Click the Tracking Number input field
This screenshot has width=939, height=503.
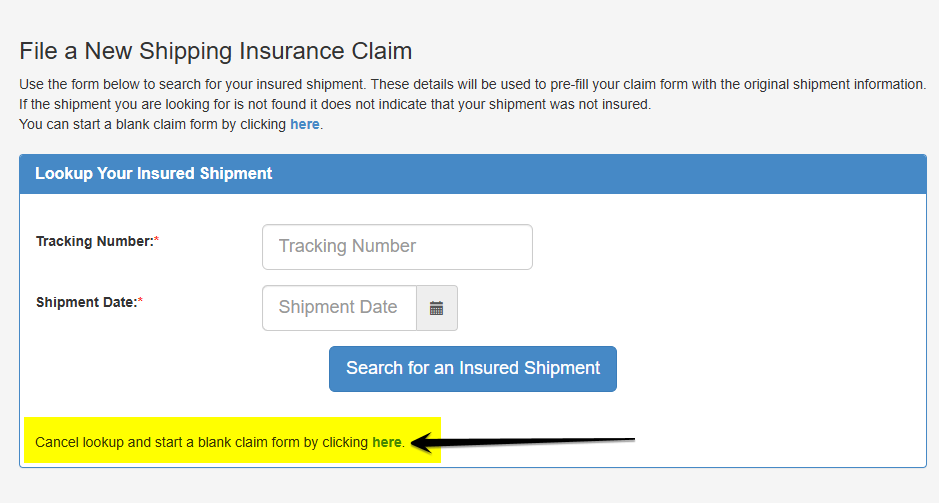[397, 247]
